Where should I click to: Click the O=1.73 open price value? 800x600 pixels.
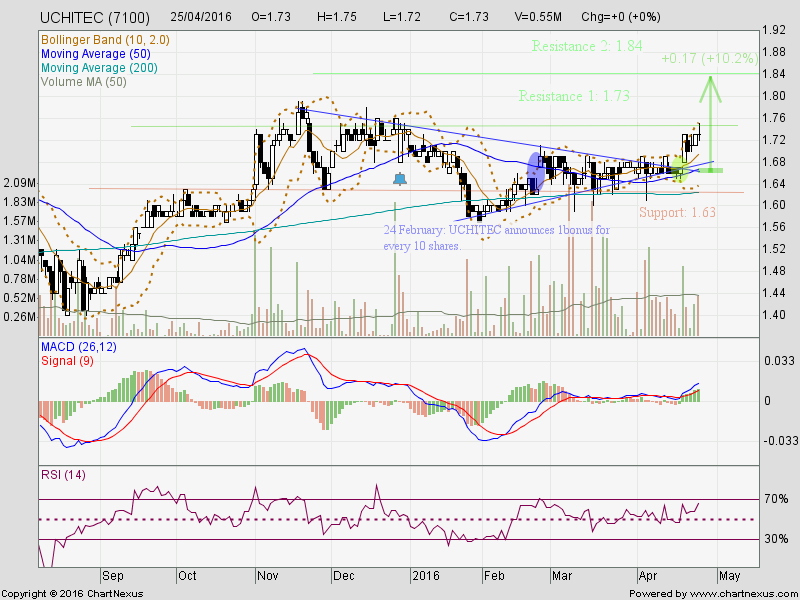click(x=271, y=17)
